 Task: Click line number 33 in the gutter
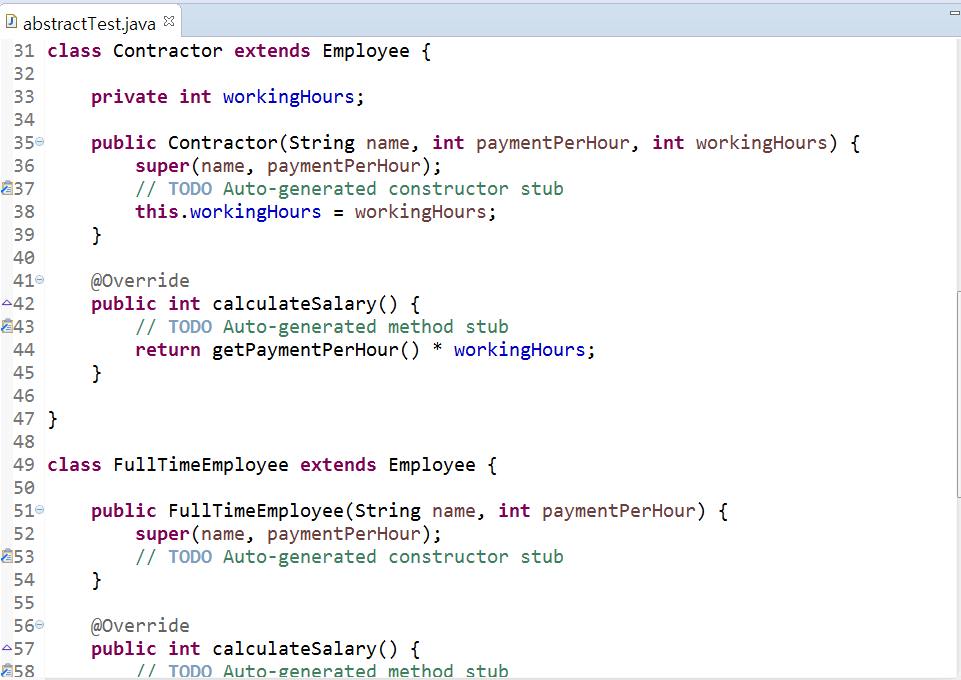click(24, 97)
